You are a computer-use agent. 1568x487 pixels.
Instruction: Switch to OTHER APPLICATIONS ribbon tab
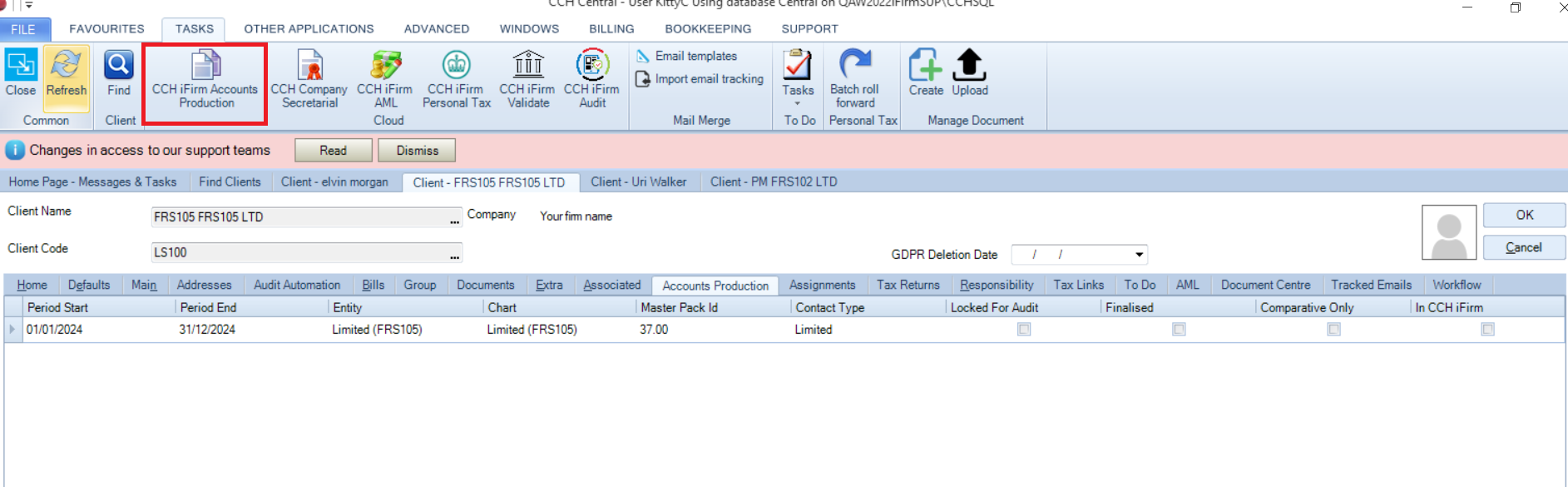click(309, 29)
